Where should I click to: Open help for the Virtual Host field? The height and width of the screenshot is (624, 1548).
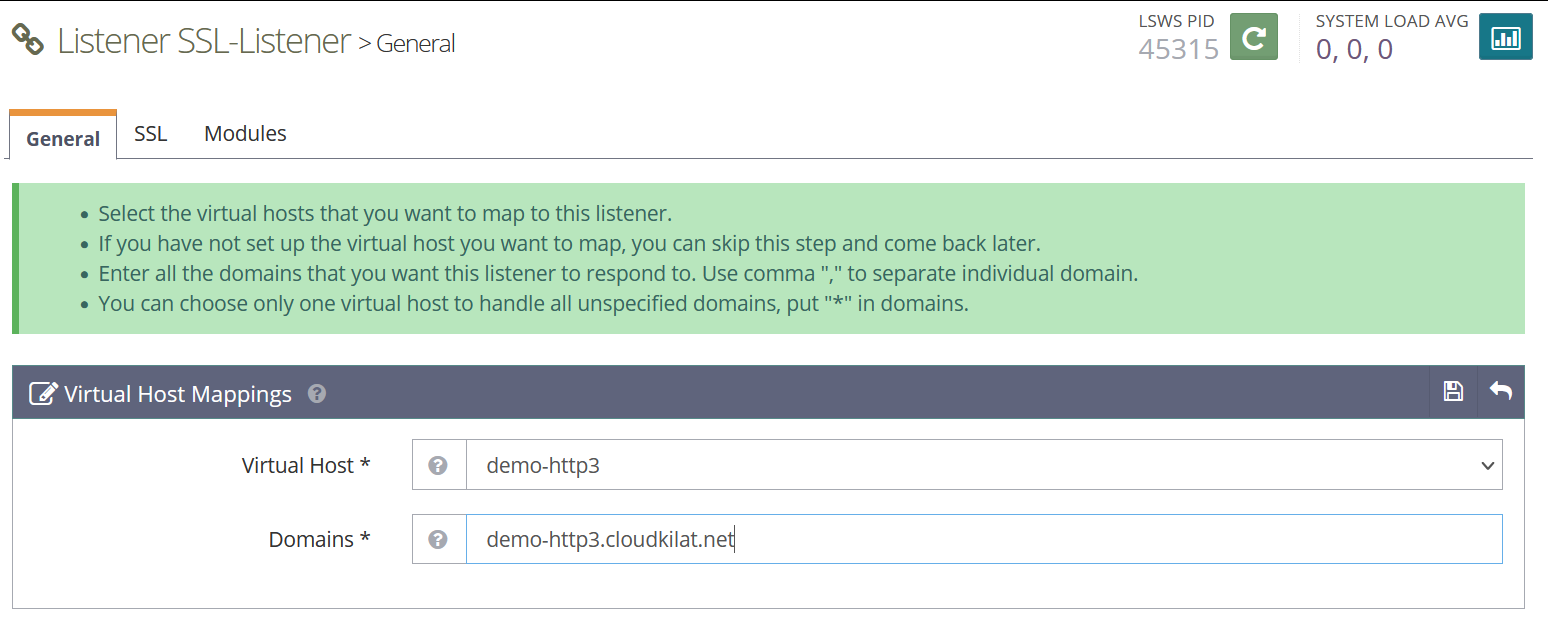(x=439, y=464)
